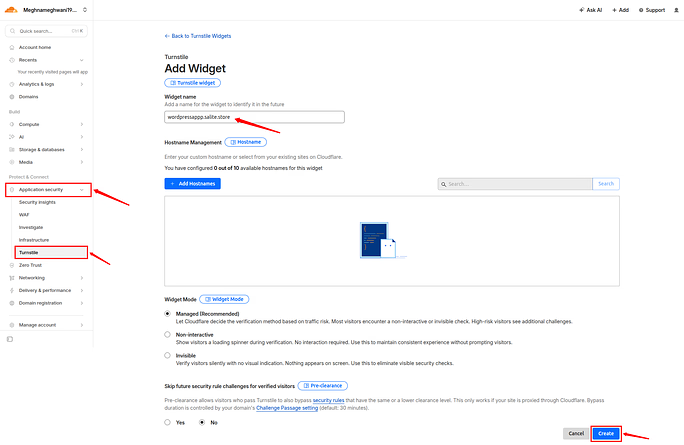The width and height of the screenshot is (684, 445).
Task: Collapse Application security chevron
Action: (82, 190)
